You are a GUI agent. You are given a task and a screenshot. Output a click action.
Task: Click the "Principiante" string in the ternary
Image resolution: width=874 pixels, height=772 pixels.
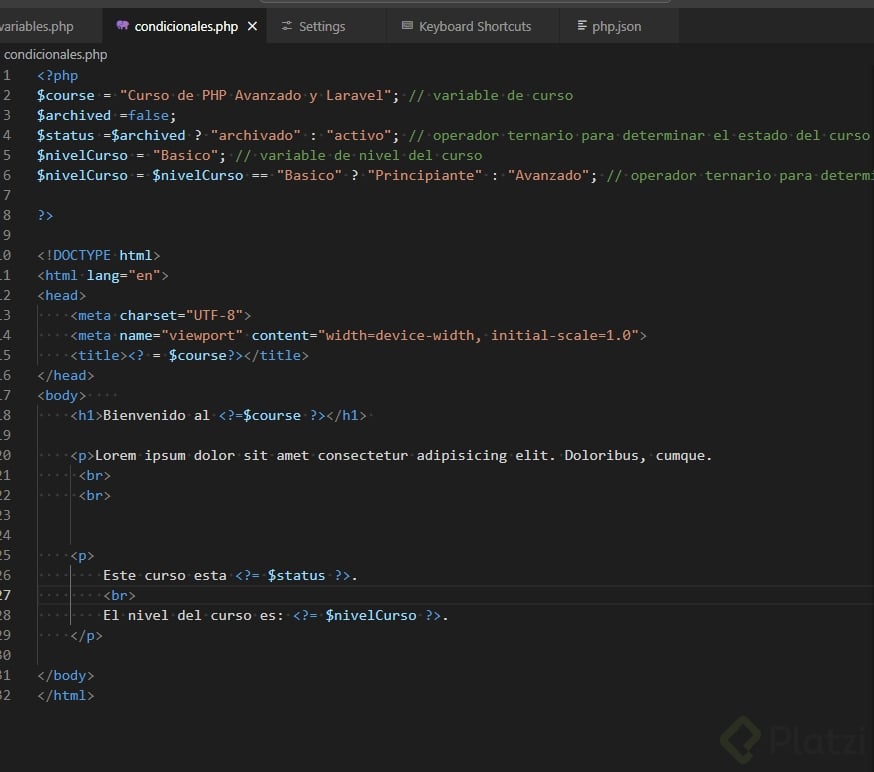(423, 175)
